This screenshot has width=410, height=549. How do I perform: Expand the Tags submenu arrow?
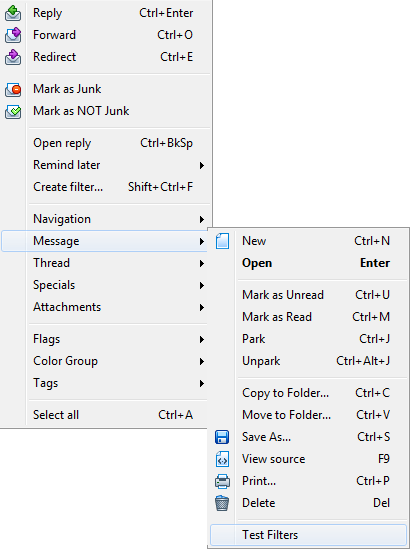pos(202,383)
